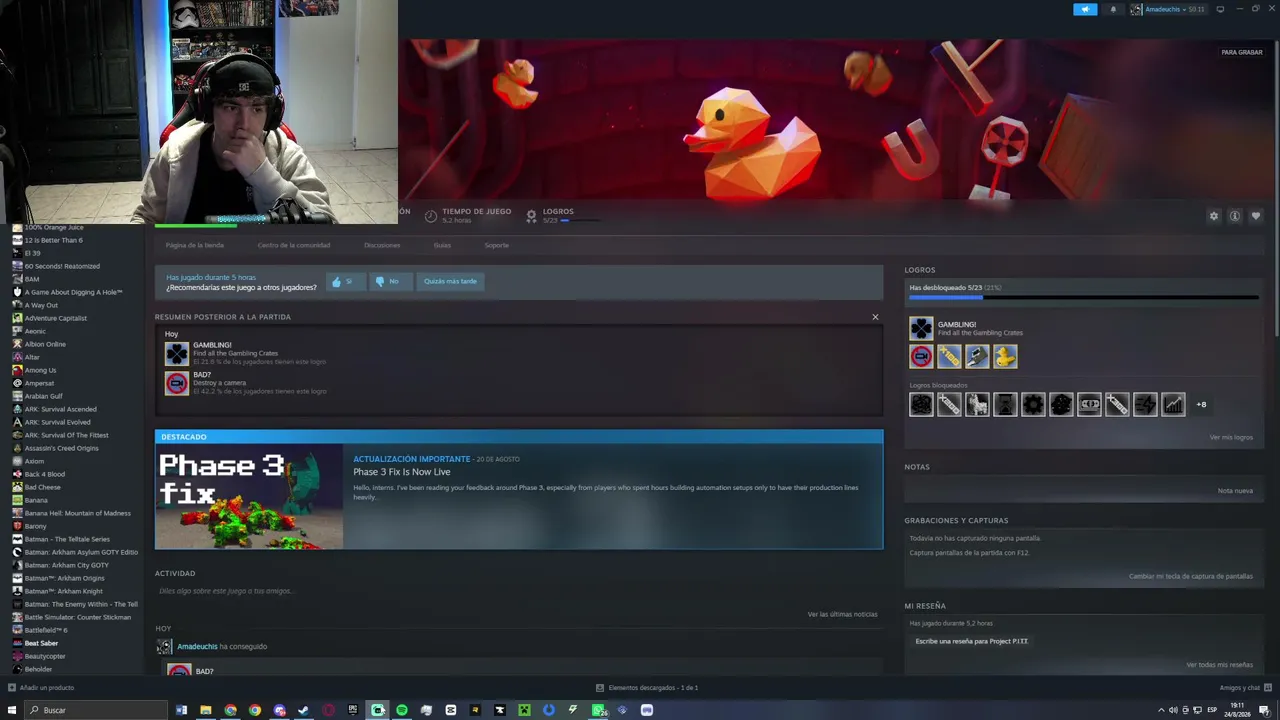Close the post-game summary panel
Image resolution: width=1280 pixels, height=720 pixels.
coord(875,317)
